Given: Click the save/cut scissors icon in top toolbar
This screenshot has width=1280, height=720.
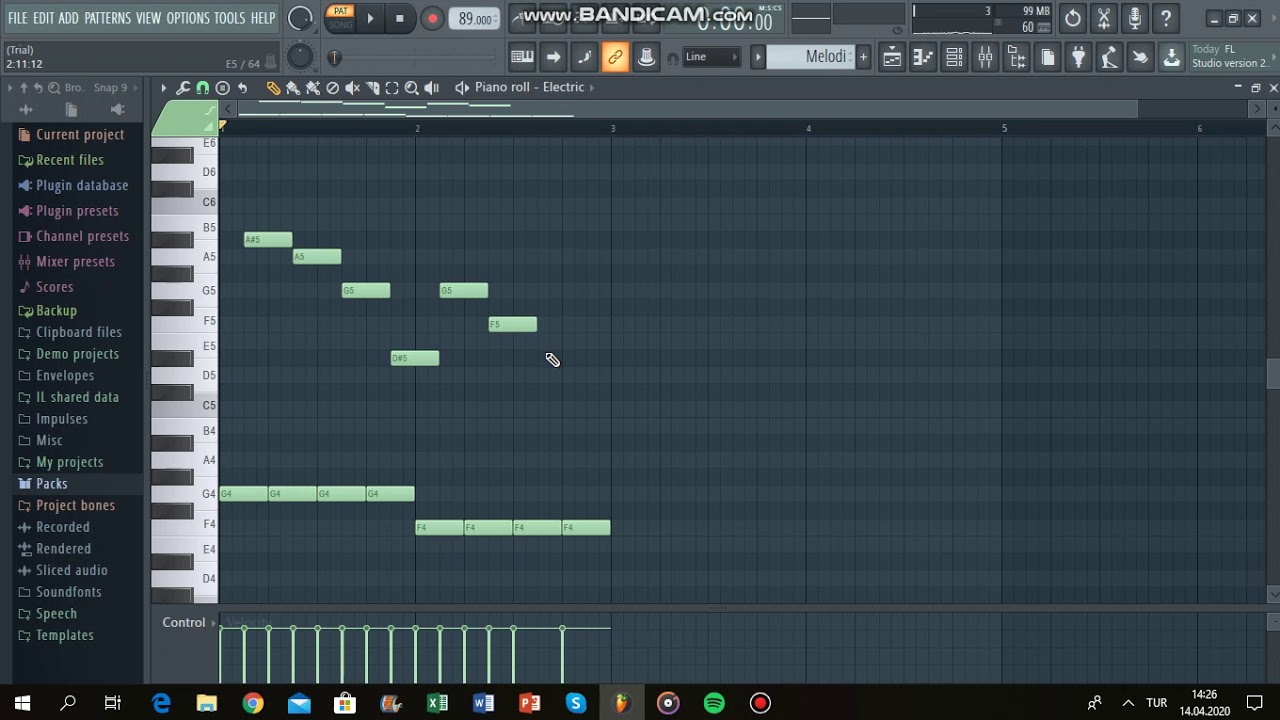Looking at the screenshot, I should pyautogui.click(x=1104, y=18).
